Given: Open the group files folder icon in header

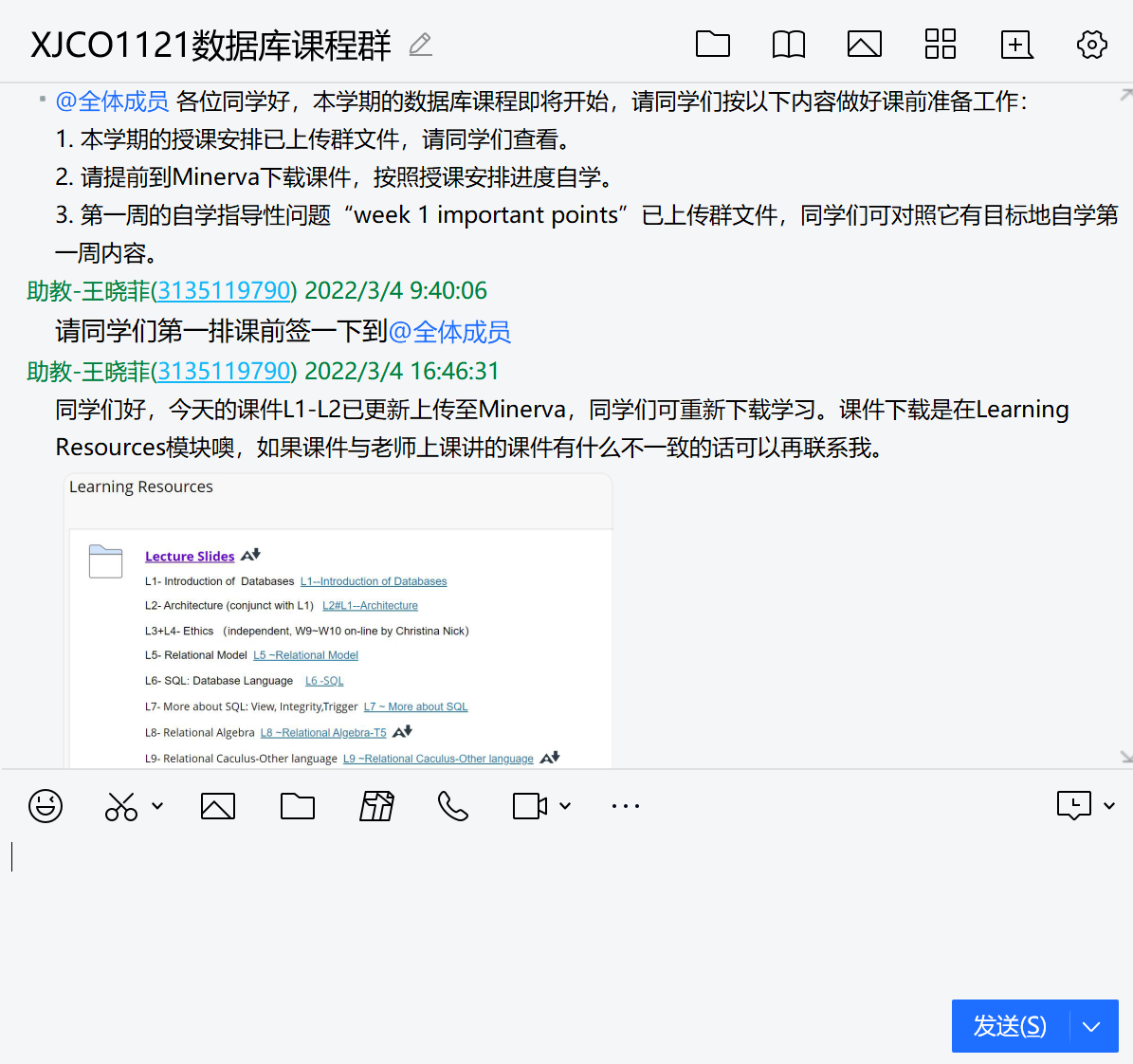Looking at the screenshot, I should pyautogui.click(x=712, y=45).
